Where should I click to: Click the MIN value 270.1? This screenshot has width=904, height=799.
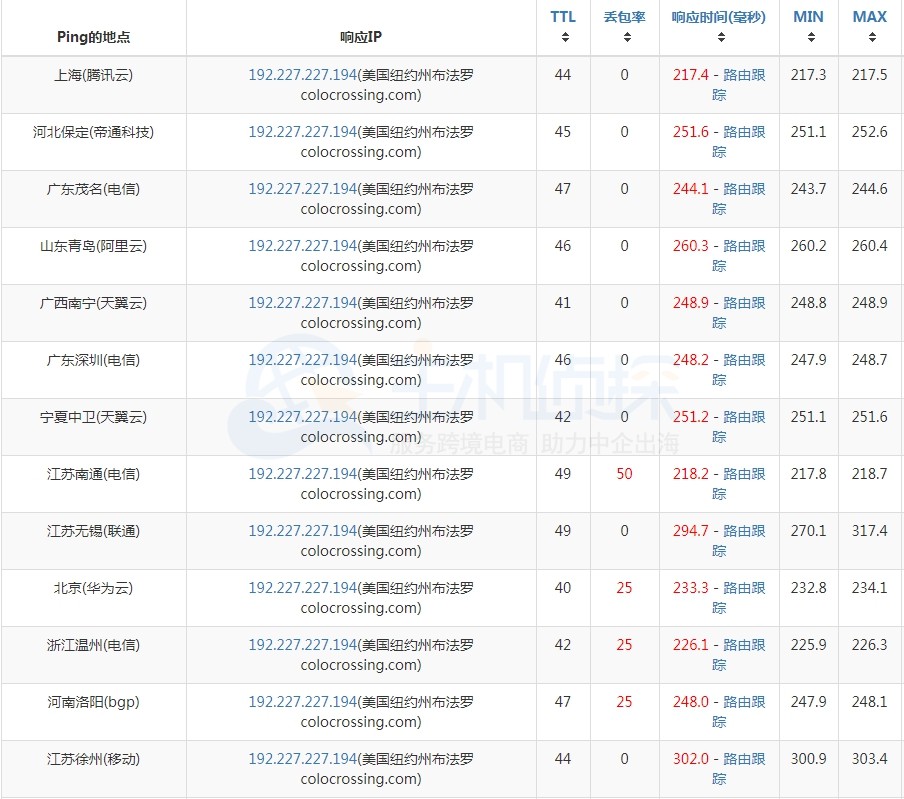click(808, 532)
